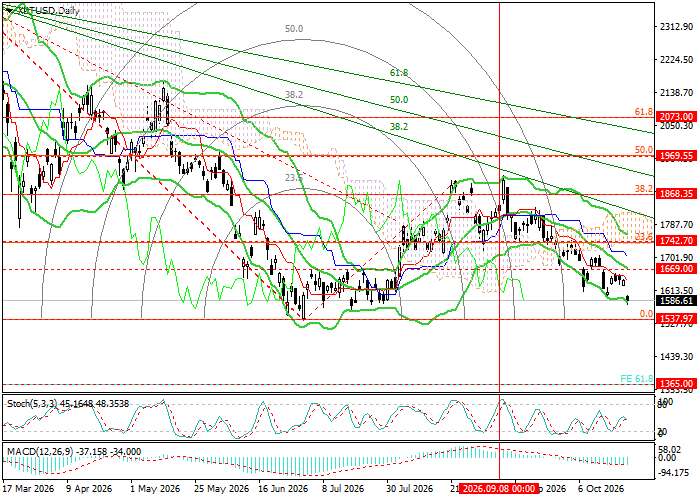Click the gray 50.0 Fibonacci arc label
The height and width of the screenshot is (500, 700).
294,29
